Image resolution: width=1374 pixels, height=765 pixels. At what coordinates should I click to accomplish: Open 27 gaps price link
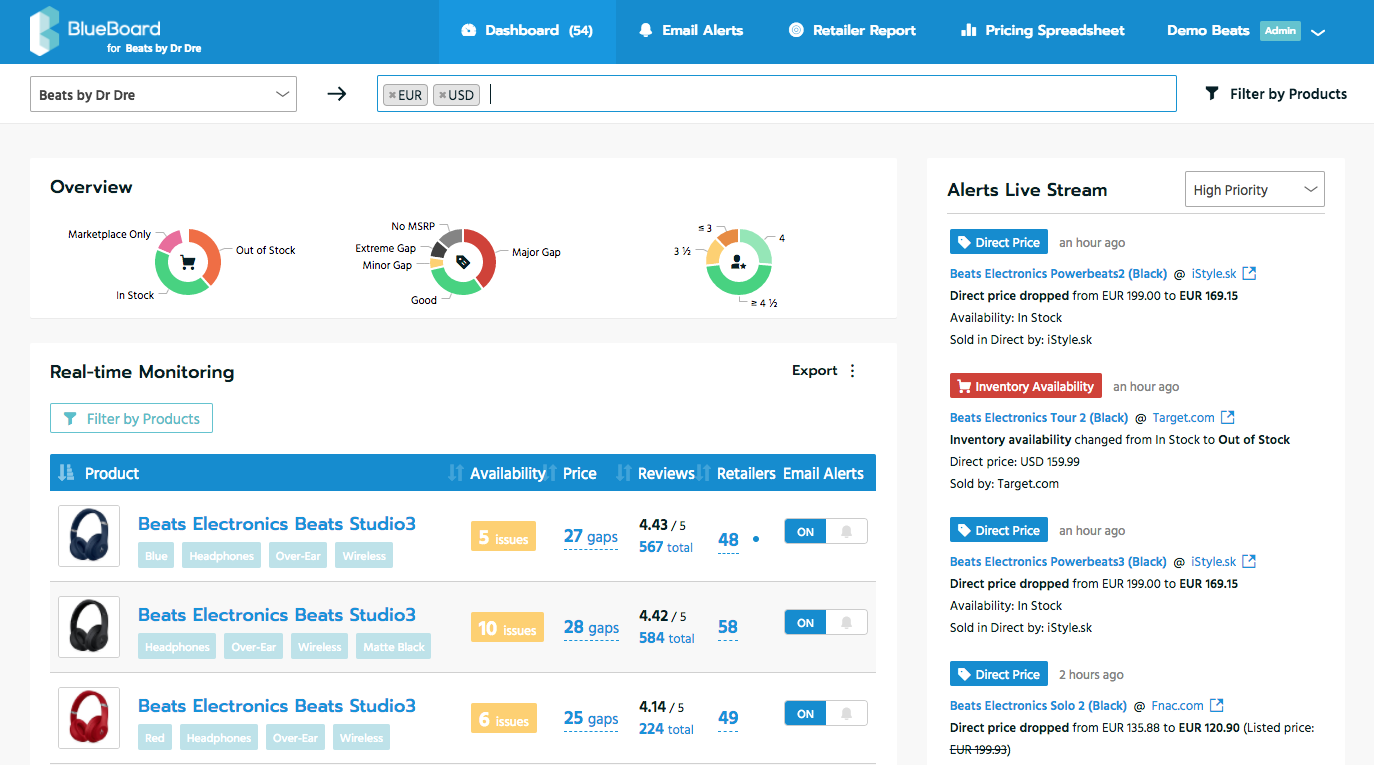coord(591,537)
